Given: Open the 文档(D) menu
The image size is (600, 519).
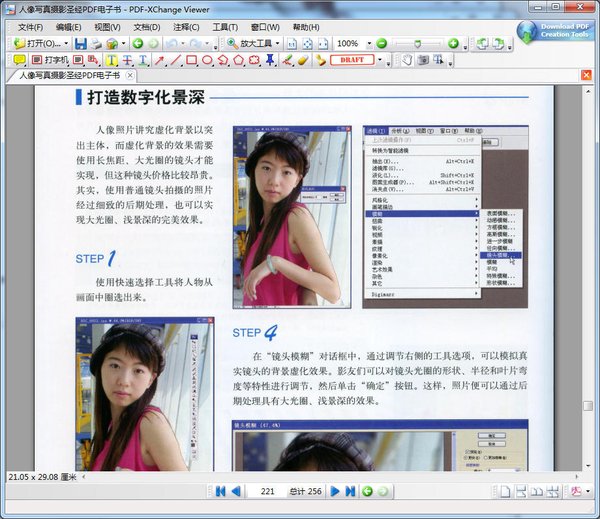Looking at the screenshot, I should tap(147, 27).
